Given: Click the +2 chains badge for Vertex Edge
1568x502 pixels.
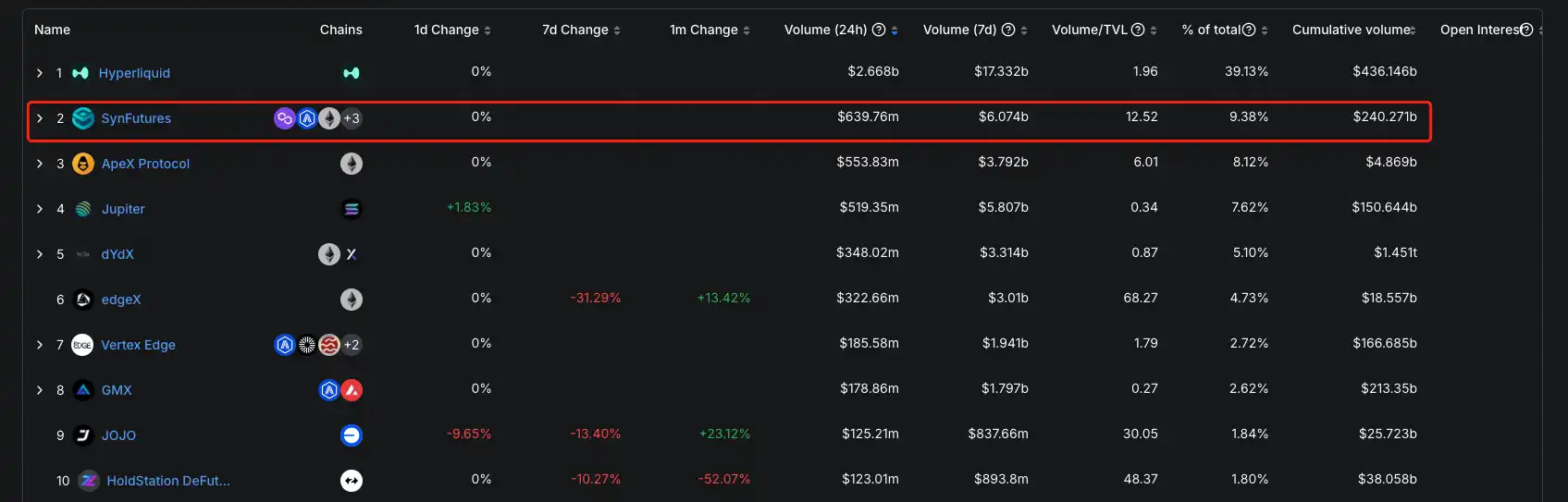Looking at the screenshot, I should (x=352, y=345).
